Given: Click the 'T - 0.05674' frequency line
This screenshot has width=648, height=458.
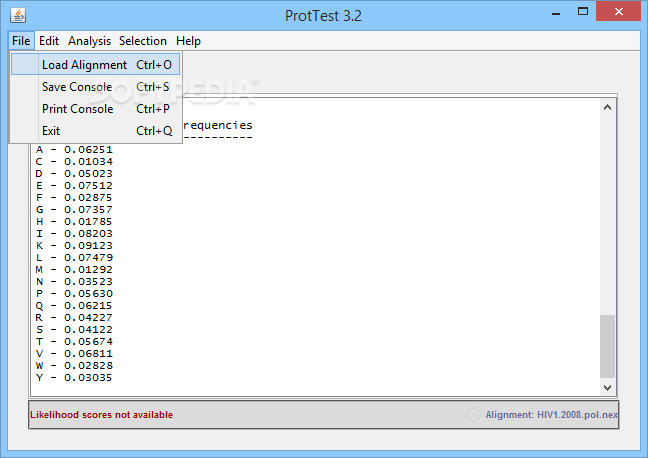Looking at the screenshot, I should (x=74, y=341).
